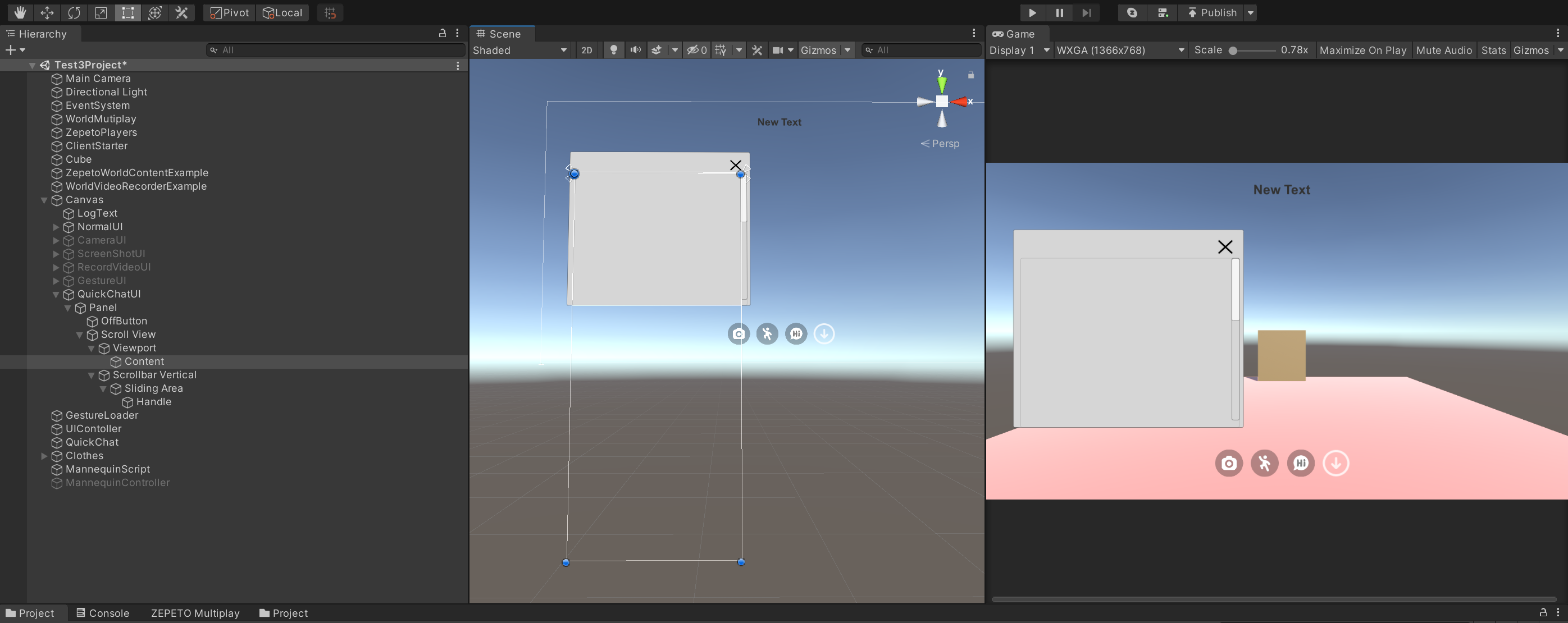Viewport: 1568px width, 623px height.
Task: Enable Maximize On Play
Action: [x=1362, y=50]
